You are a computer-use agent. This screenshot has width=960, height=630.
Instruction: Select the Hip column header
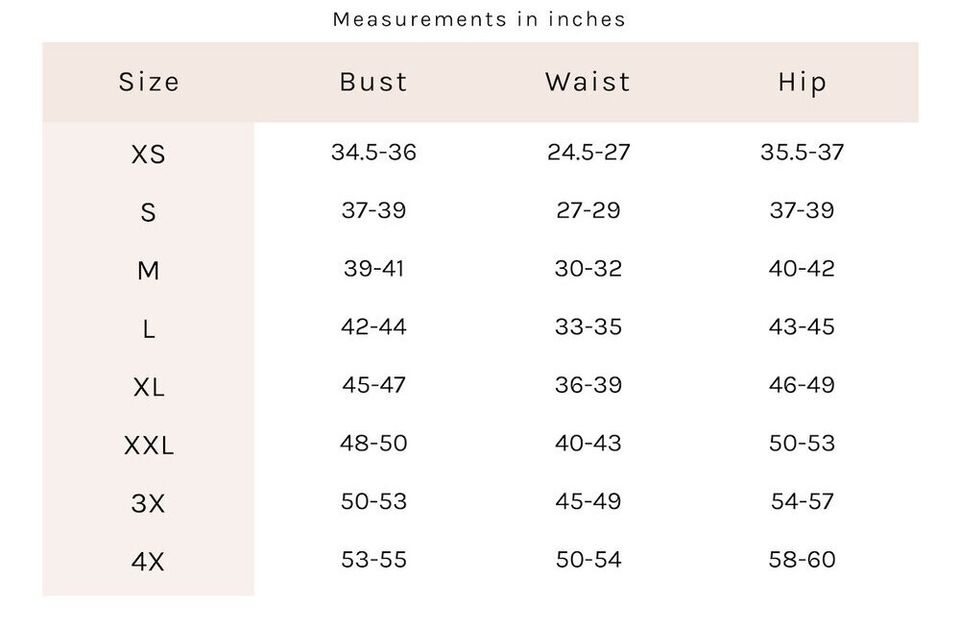(x=802, y=83)
